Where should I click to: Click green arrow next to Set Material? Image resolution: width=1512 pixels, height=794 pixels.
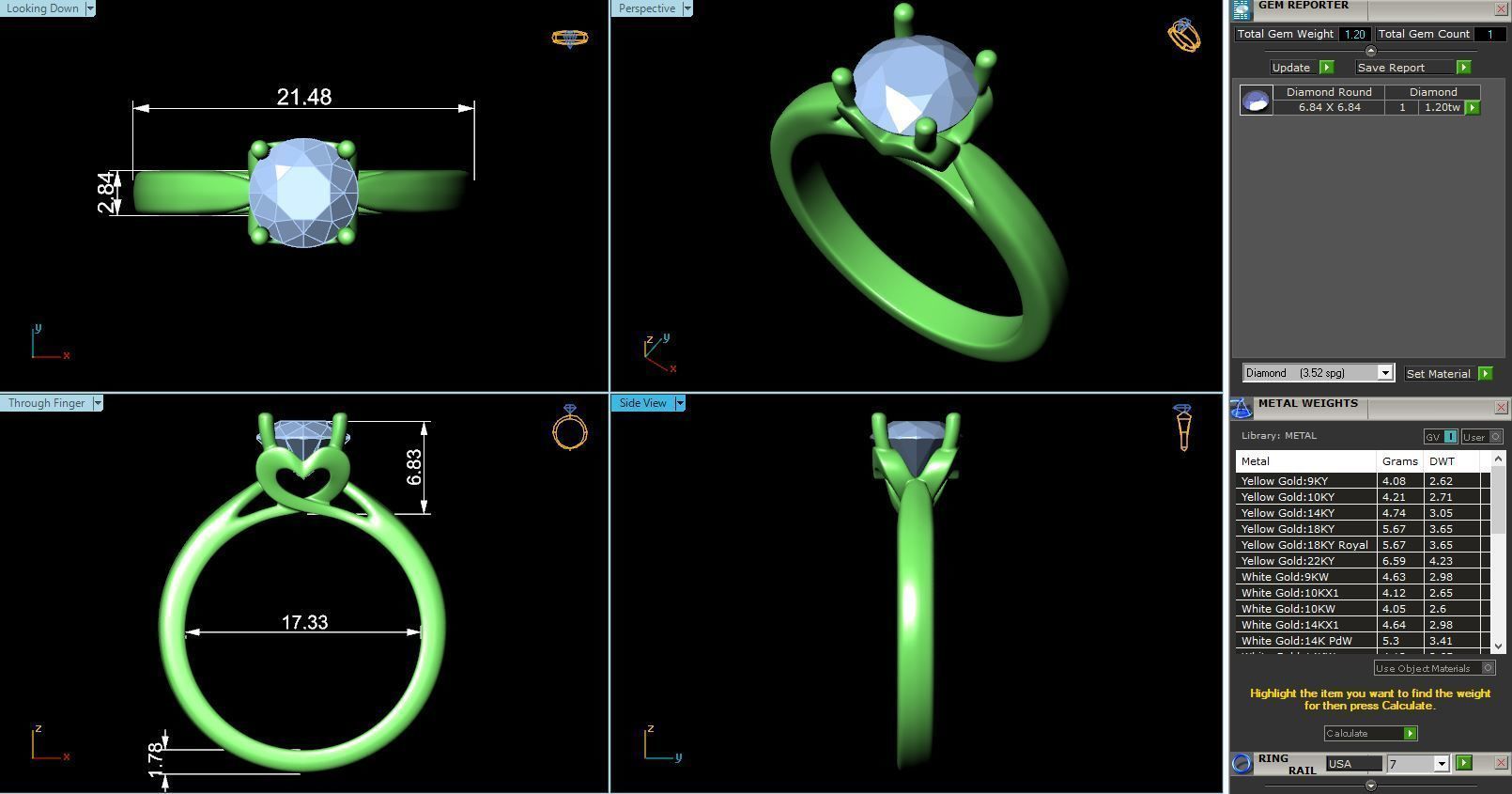point(1485,374)
